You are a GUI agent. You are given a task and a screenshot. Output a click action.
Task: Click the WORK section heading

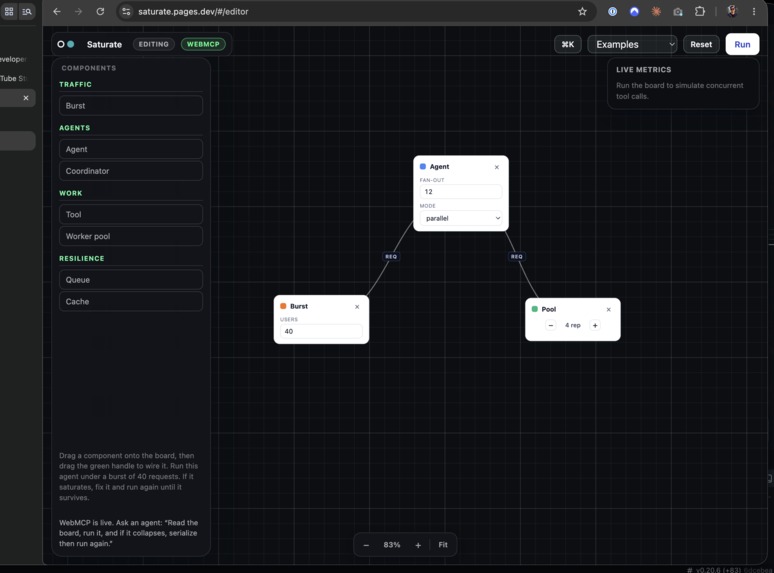pyautogui.click(x=71, y=193)
